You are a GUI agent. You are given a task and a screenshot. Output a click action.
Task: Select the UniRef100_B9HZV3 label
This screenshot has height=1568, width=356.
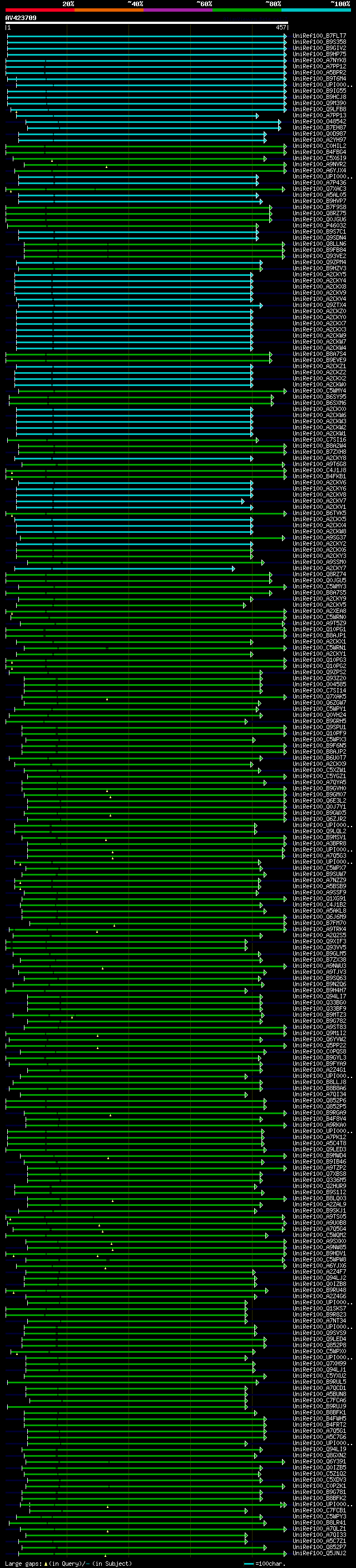coord(319,269)
